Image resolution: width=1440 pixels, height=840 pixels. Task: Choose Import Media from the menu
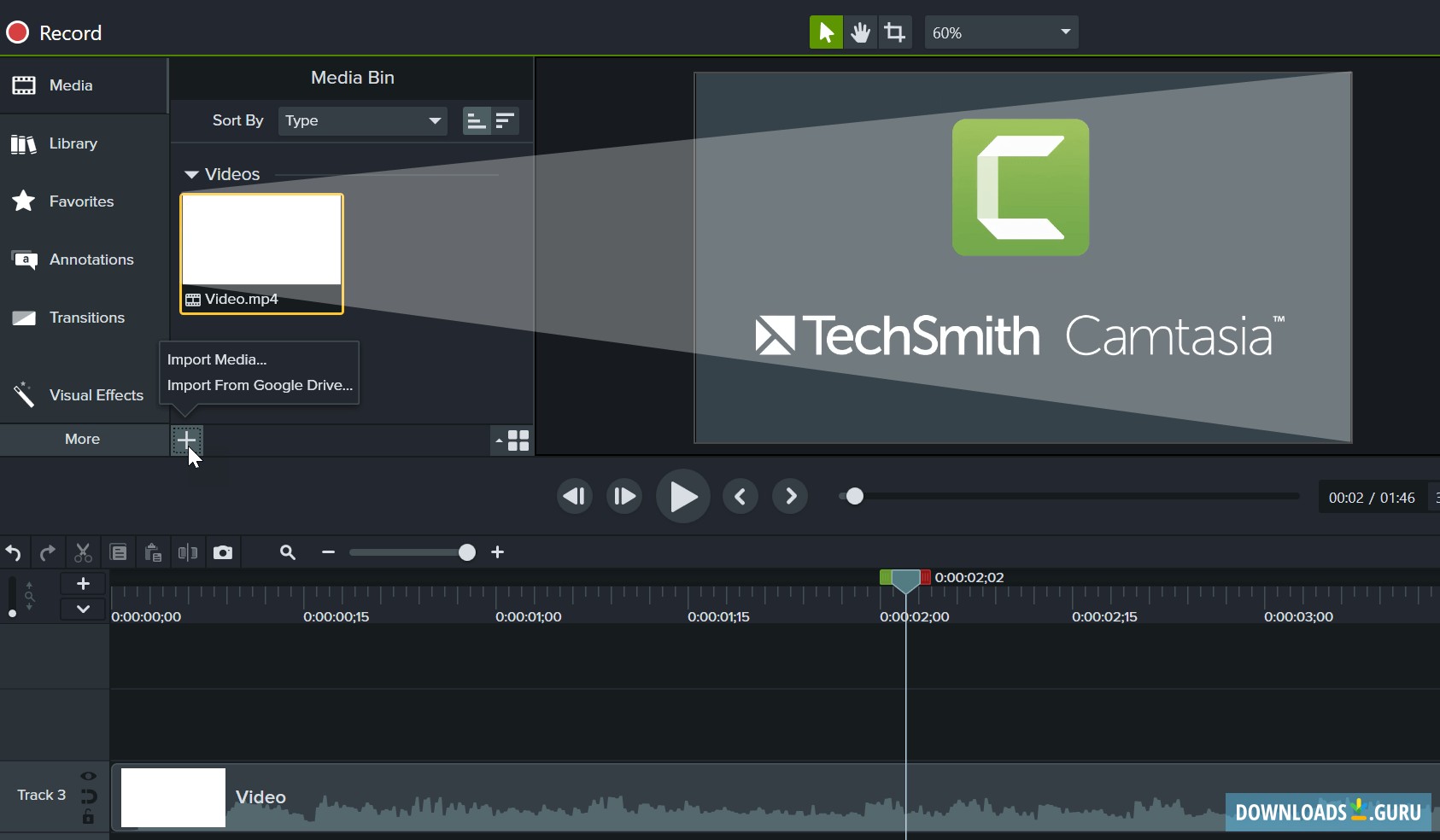pyautogui.click(x=215, y=359)
